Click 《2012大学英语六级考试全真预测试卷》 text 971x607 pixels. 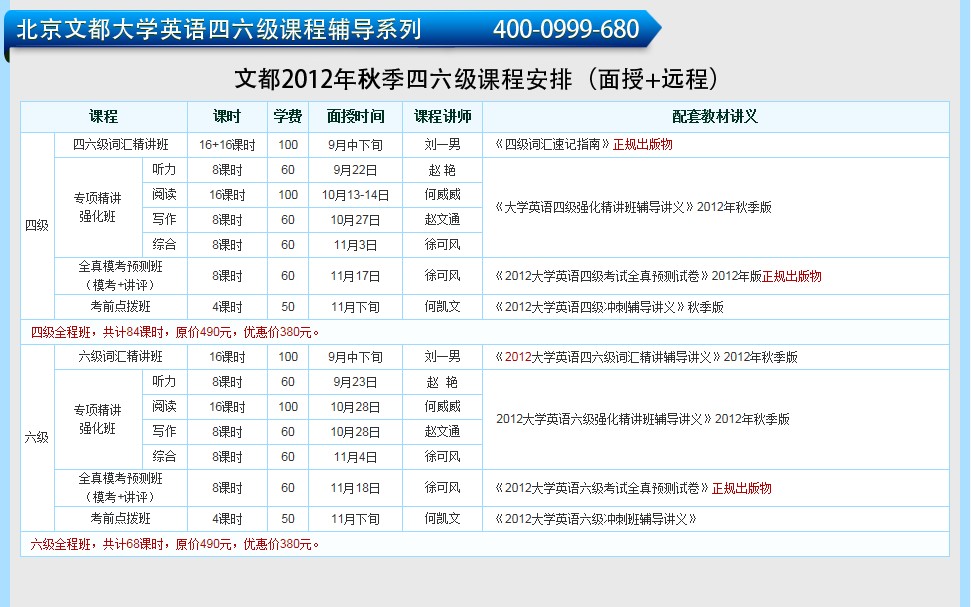pyautogui.click(x=601, y=488)
